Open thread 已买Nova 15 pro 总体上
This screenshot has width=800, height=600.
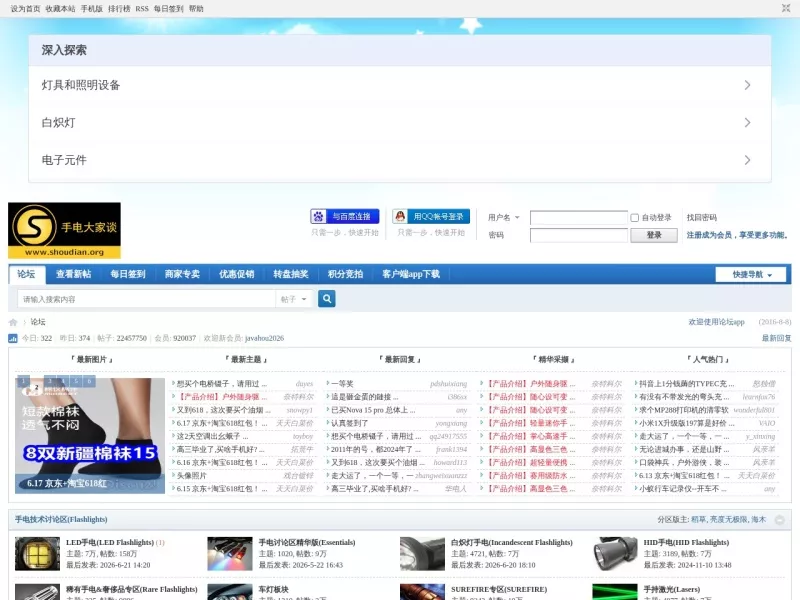[373, 410]
